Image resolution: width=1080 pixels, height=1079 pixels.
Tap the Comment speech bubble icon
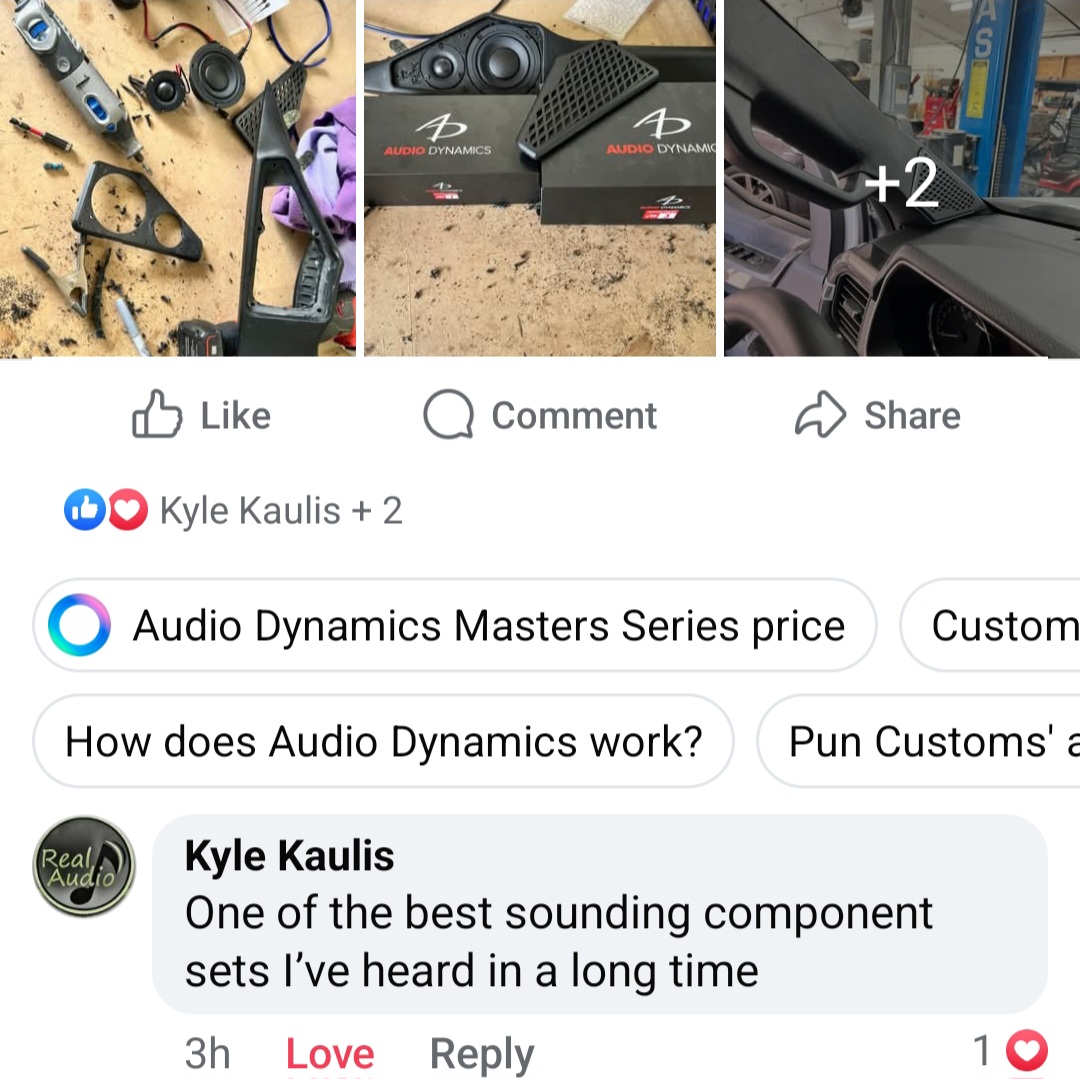[448, 415]
